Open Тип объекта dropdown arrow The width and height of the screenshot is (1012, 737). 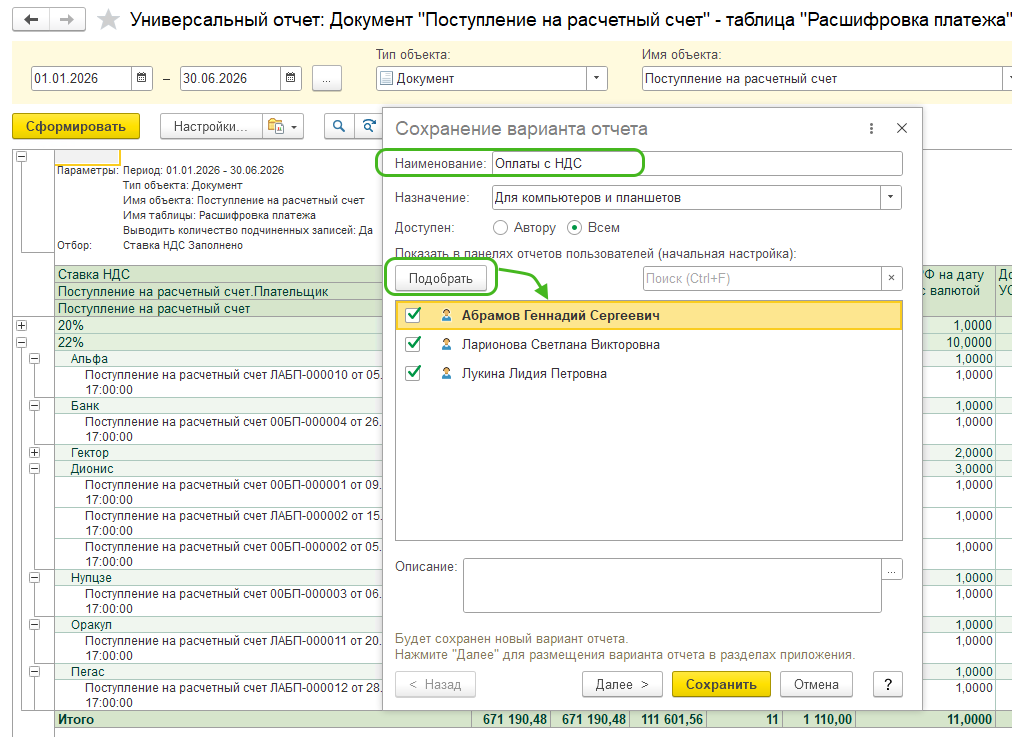(x=596, y=78)
